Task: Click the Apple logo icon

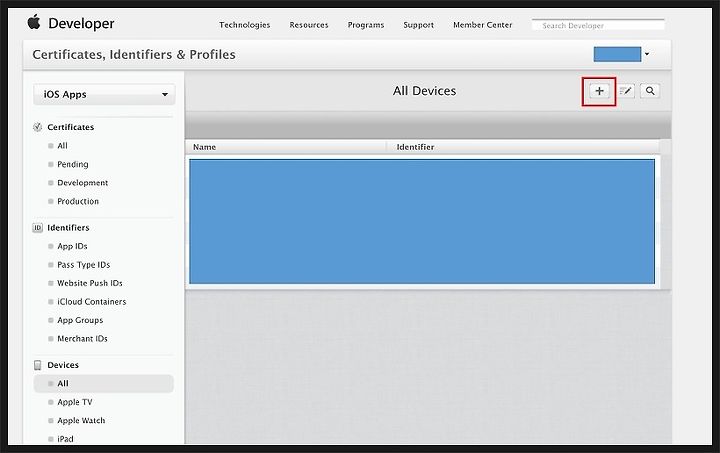Action: tap(34, 22)
